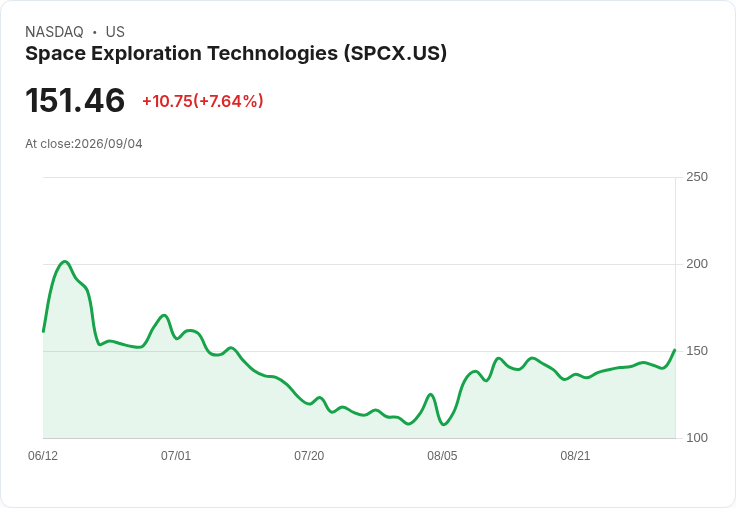Click the US market label

[115, 32]
